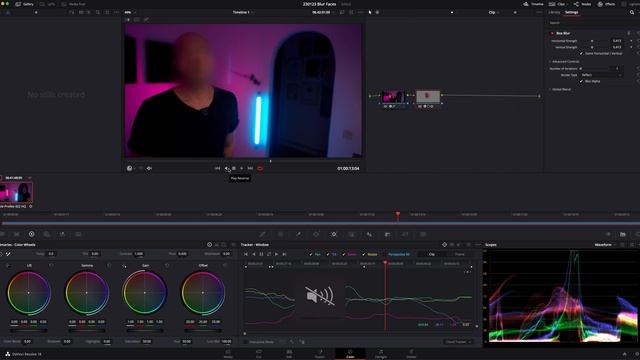Expand the Global Blend section

pos(560,89)
